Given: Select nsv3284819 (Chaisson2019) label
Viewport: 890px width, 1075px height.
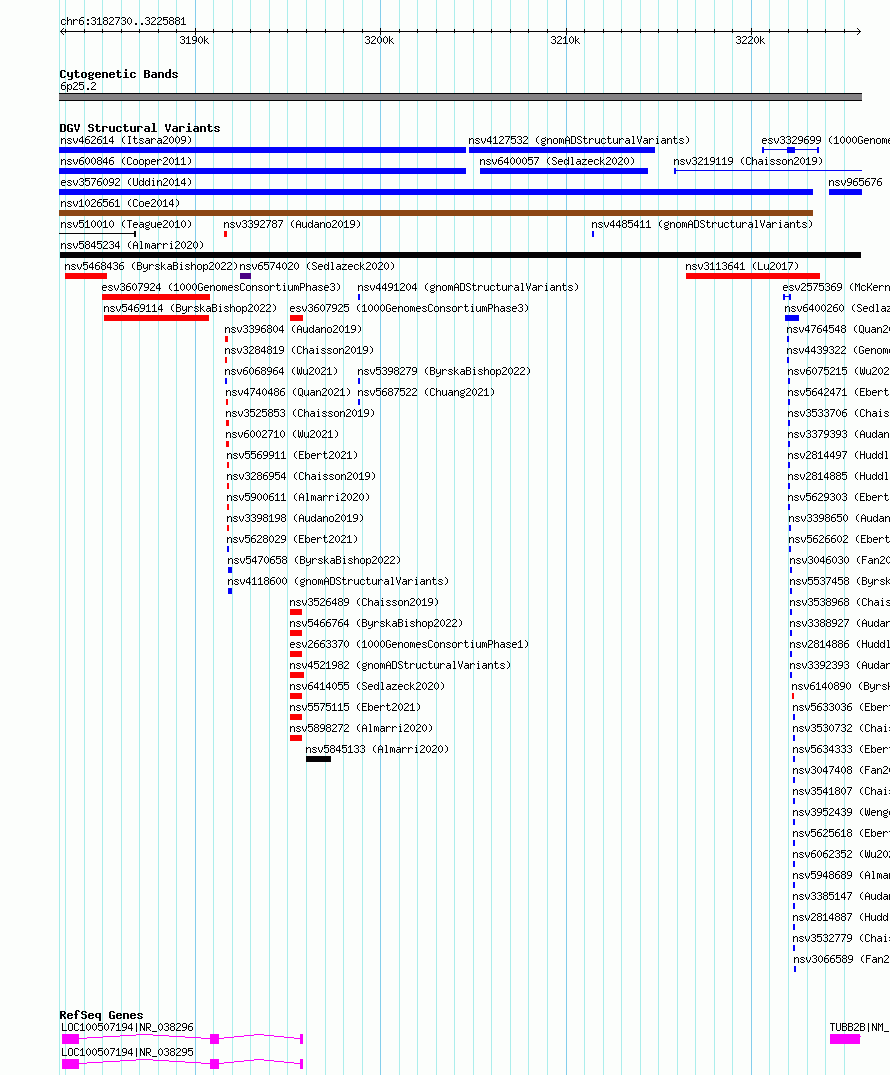Looking at the screenshot, I should point(300,350).
